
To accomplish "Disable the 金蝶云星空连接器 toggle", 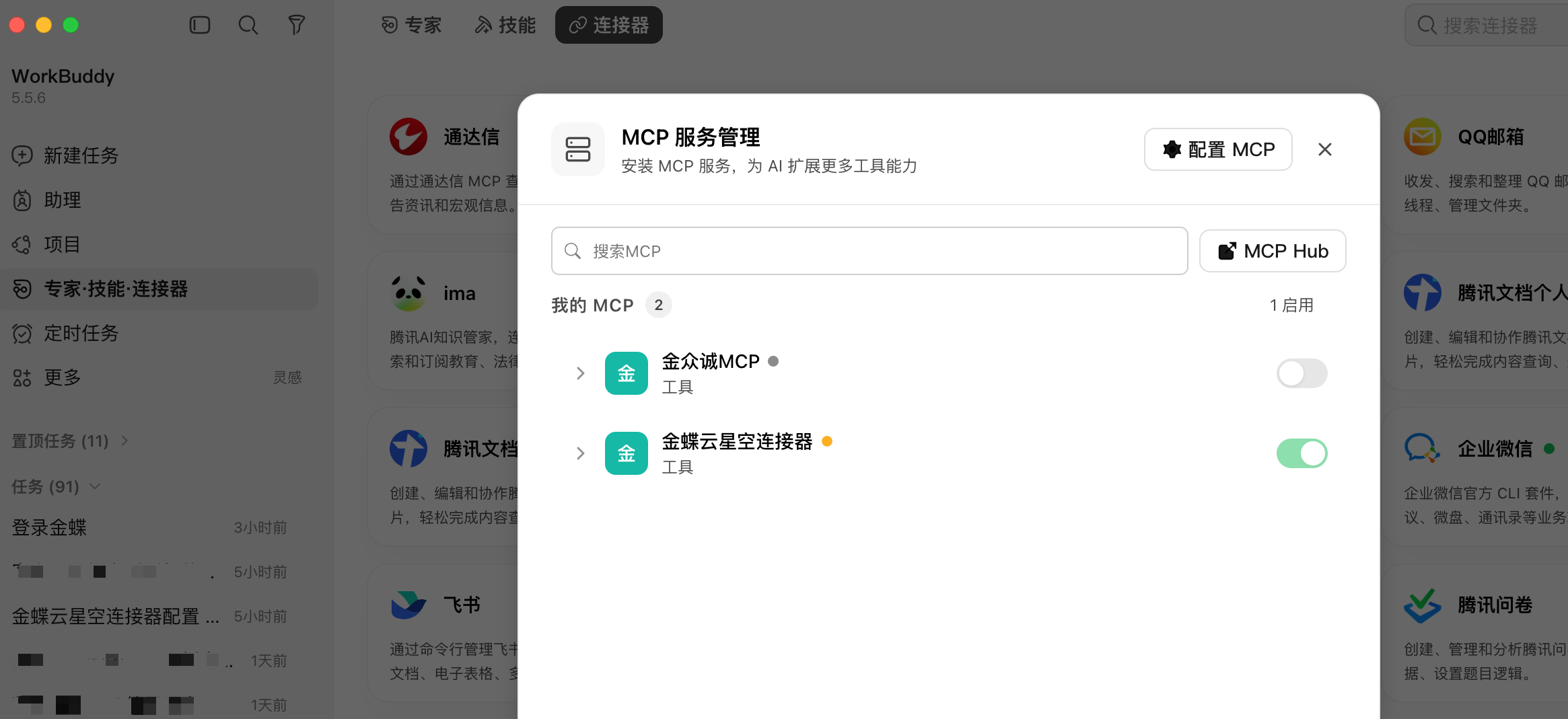I will [1302, 453].
